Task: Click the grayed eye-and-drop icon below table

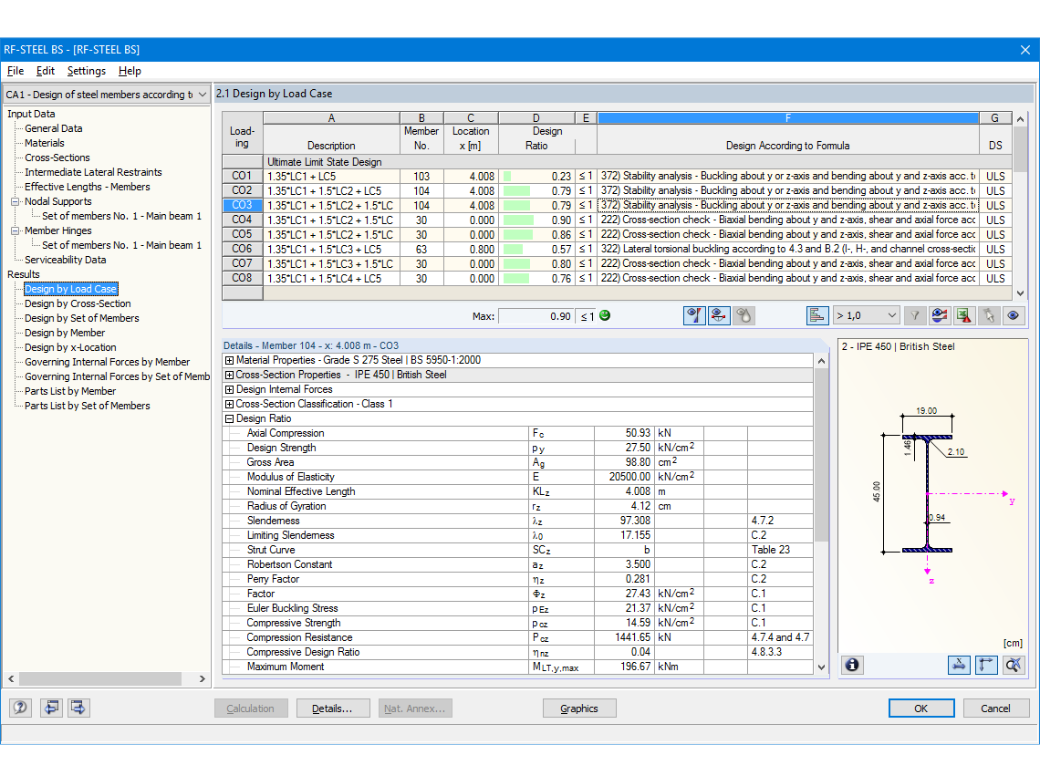Action: coord(744,316)
